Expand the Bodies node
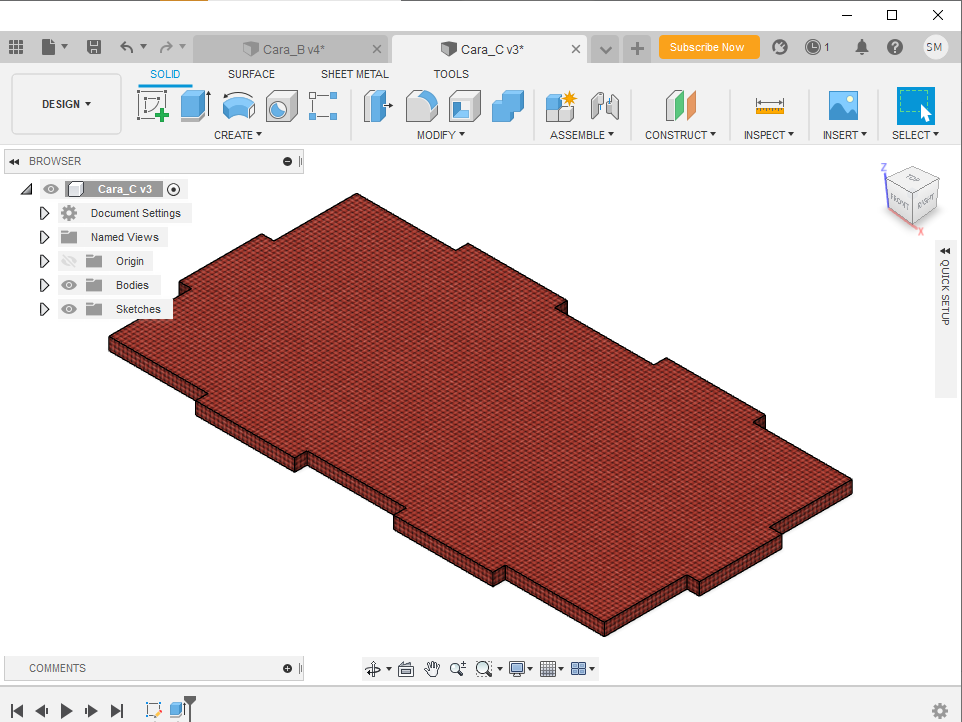The image size is (962, 722). point(44,285)
